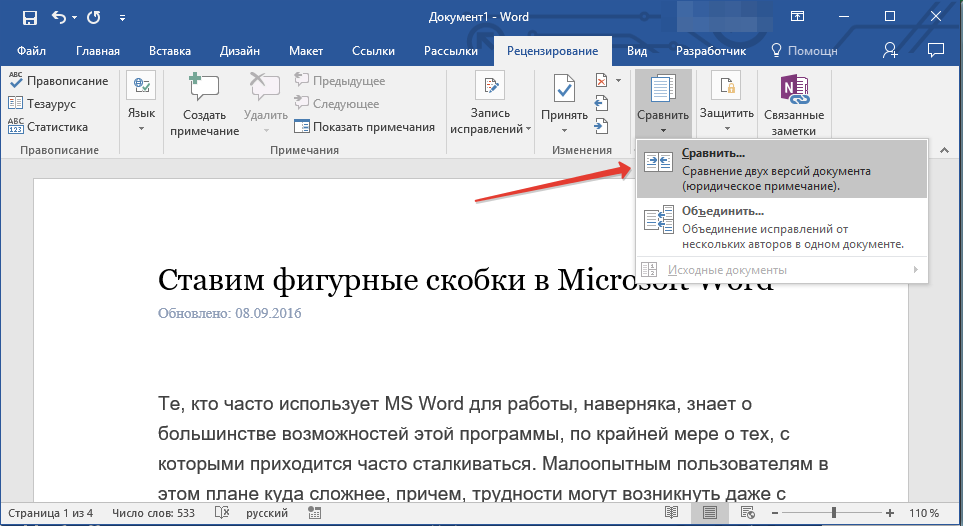The width and height of the screenshot is (963, 526).
Task: Enable web layout view in status bar
Action: [749, 513]
